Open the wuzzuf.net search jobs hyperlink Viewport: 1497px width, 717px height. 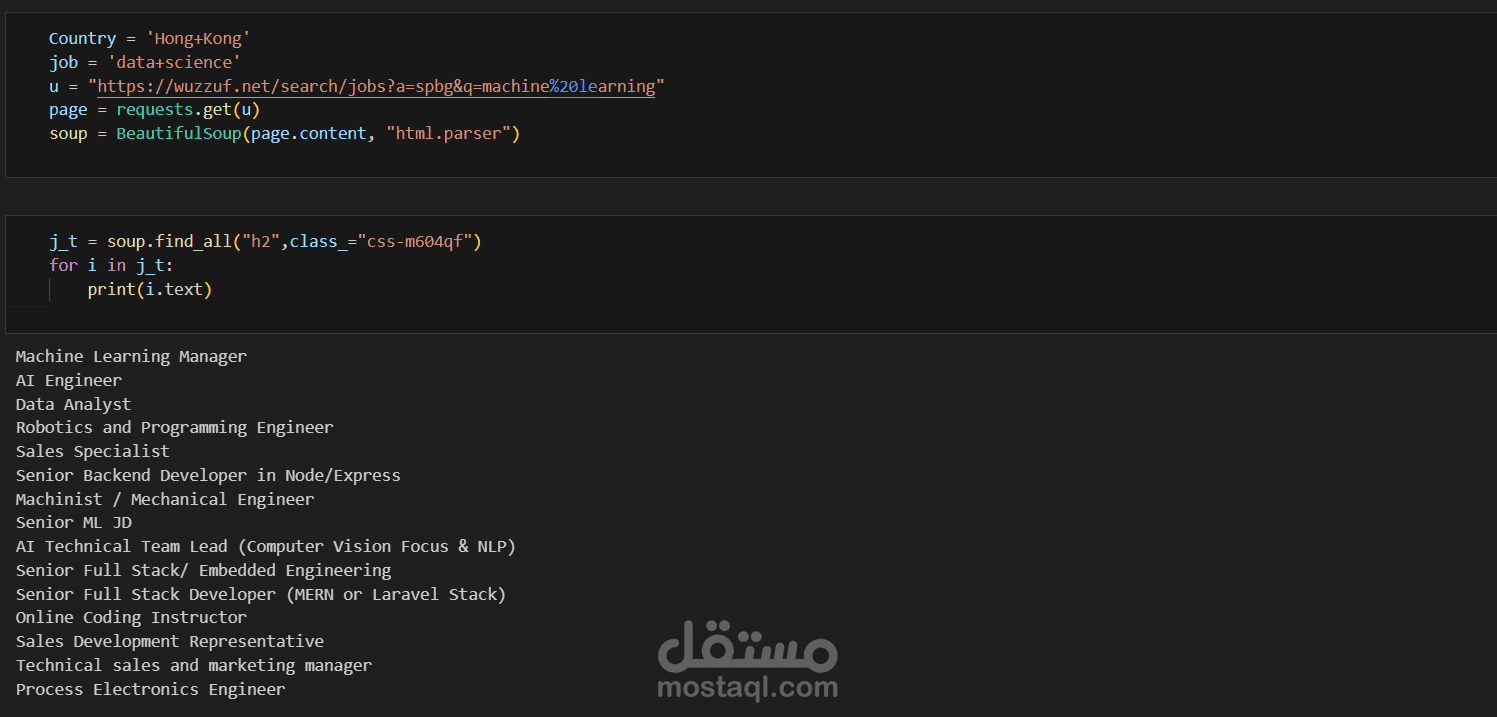click(x=371, y=86)
